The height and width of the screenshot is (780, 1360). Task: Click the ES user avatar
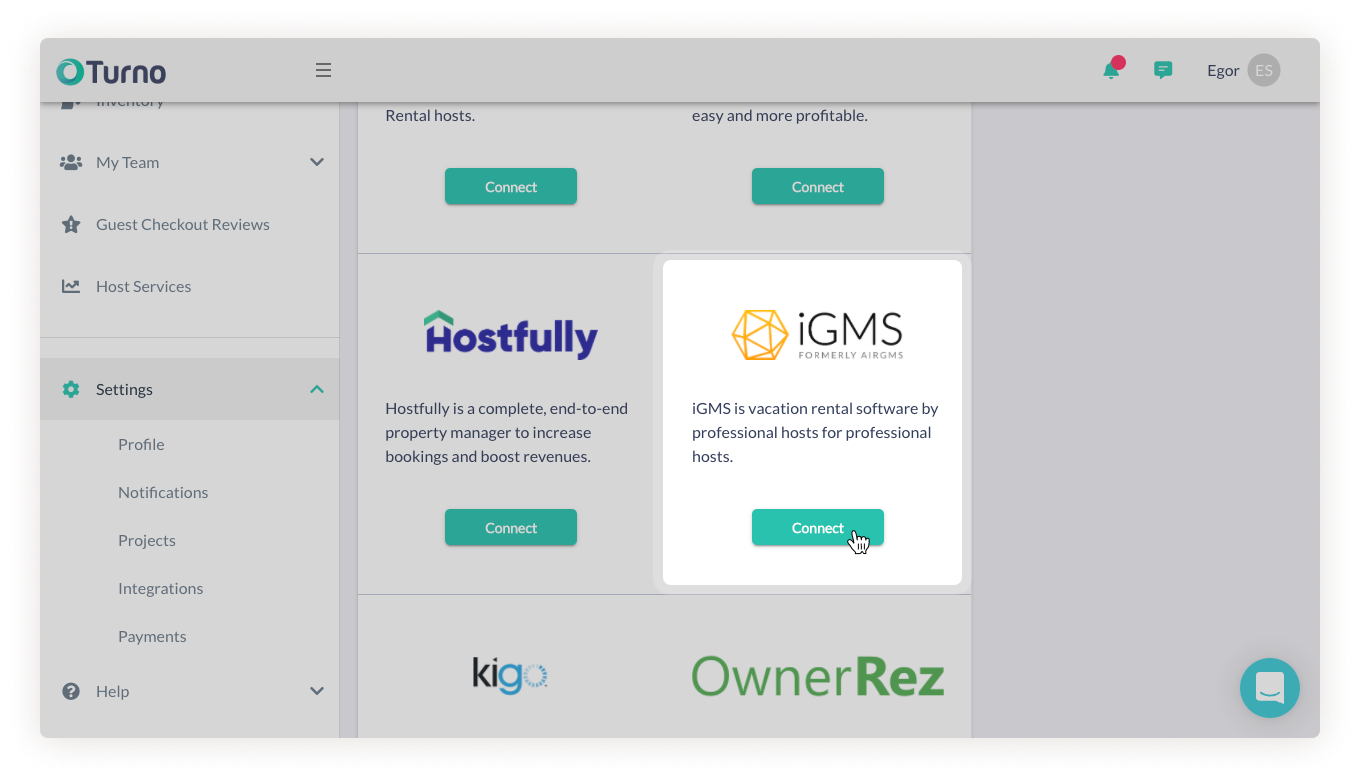point(1264,70)
